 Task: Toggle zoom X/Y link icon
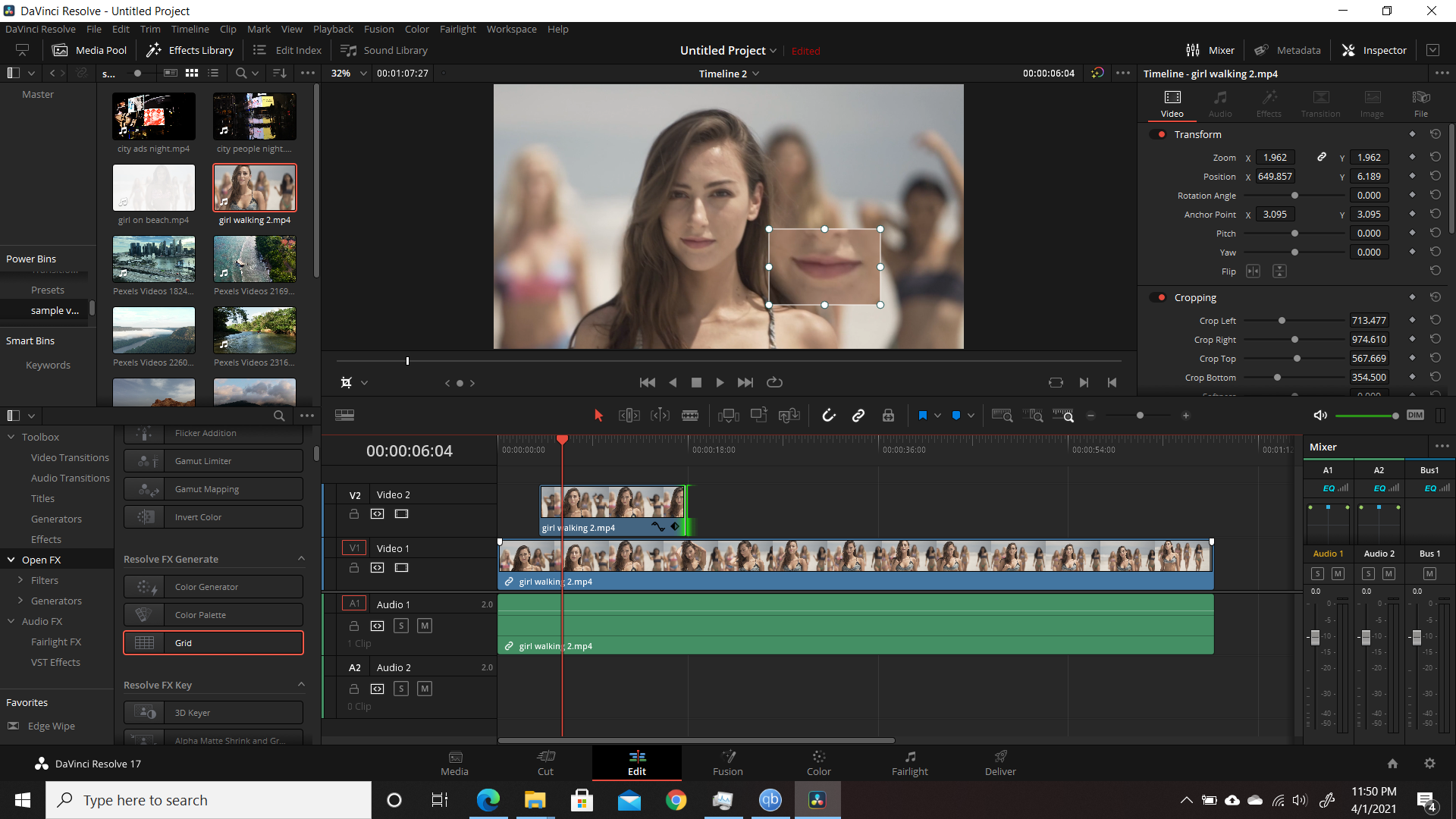click(x=1321, y=157)
